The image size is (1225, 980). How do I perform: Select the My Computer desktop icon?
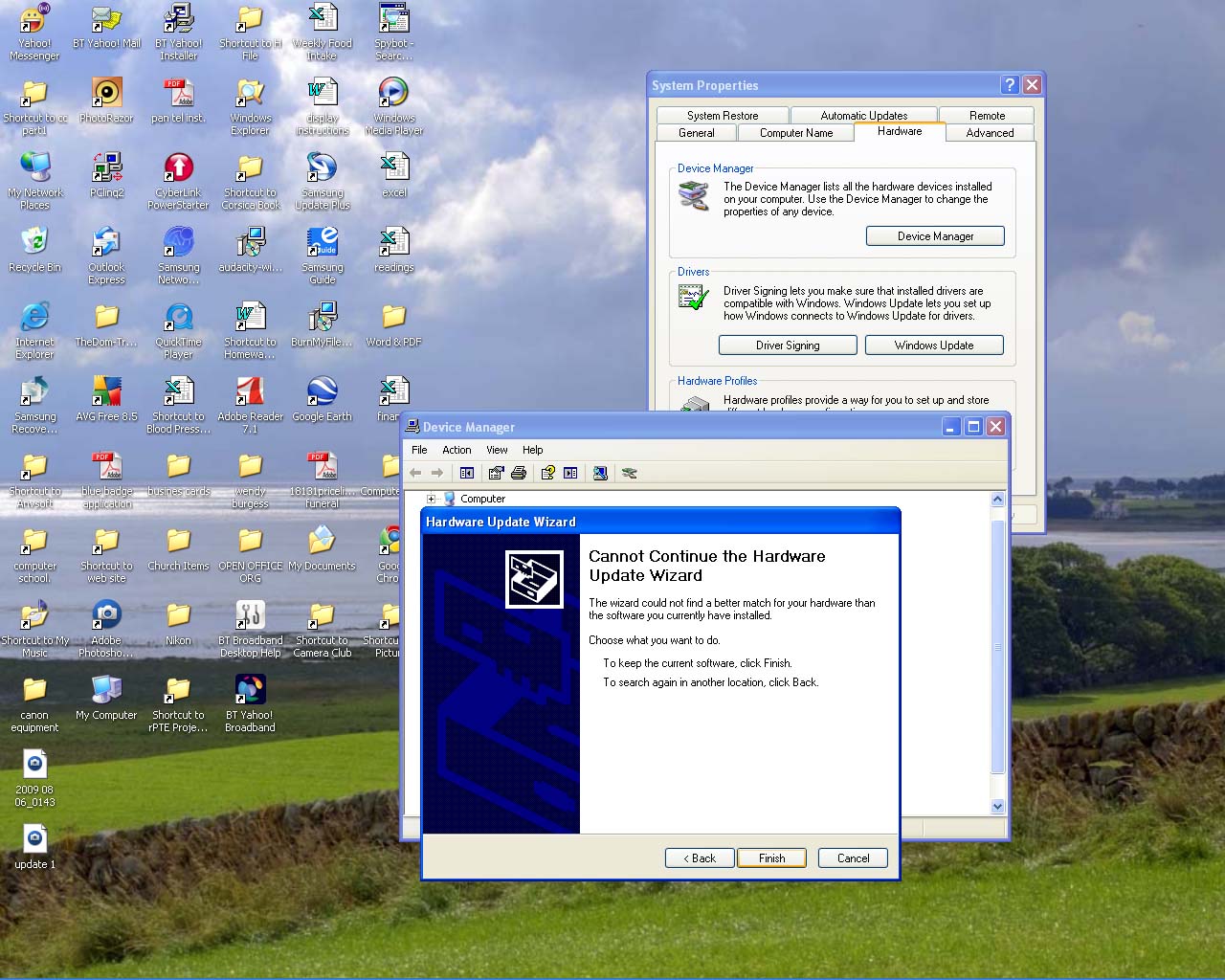pos(106,697)
